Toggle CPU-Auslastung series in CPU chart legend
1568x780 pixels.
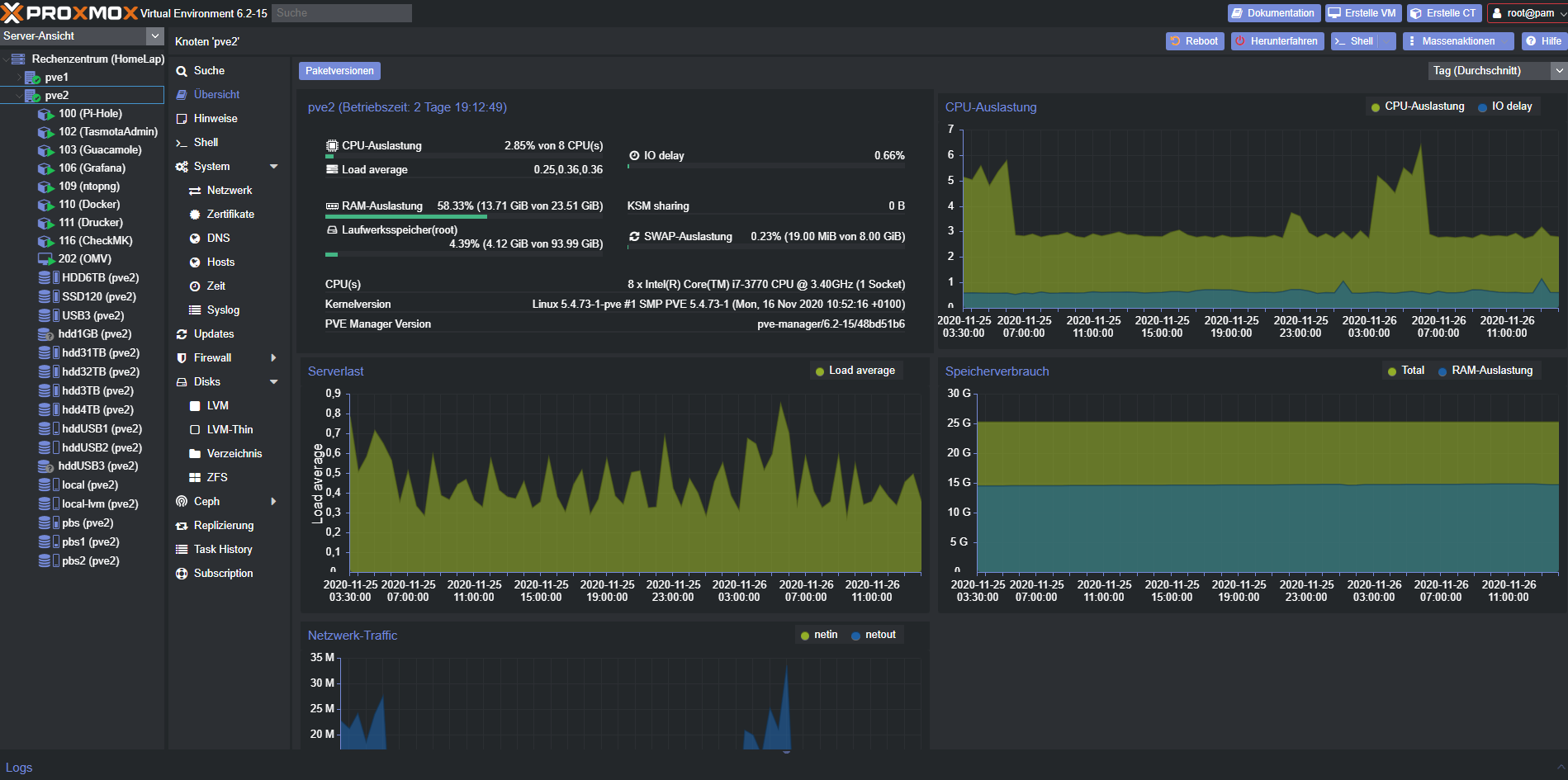(1417, 106)
